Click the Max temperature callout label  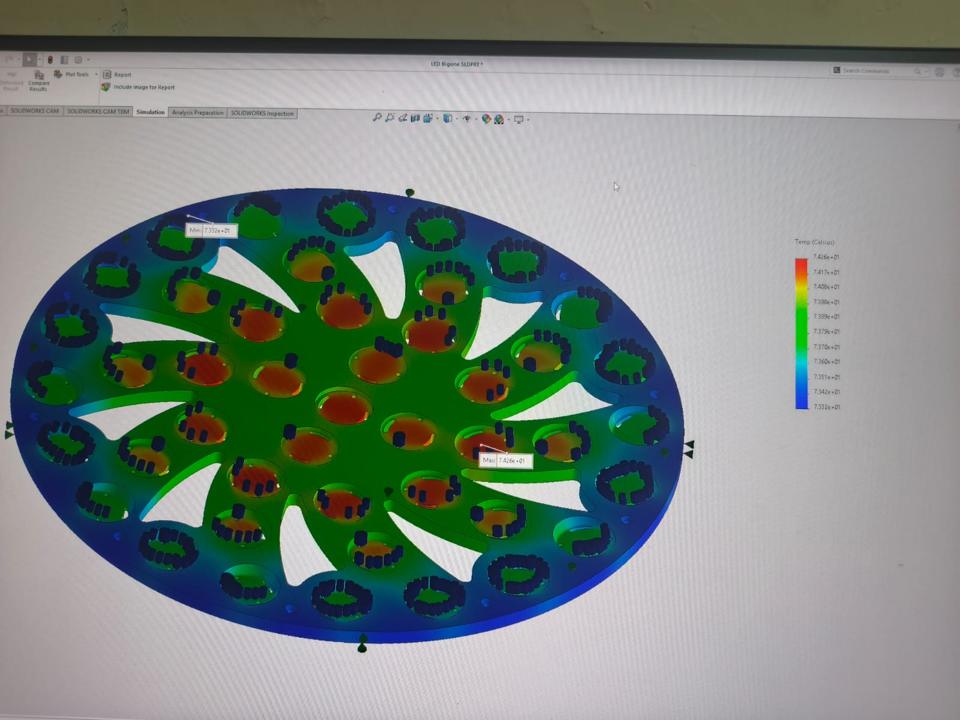[x=506, y=460]
